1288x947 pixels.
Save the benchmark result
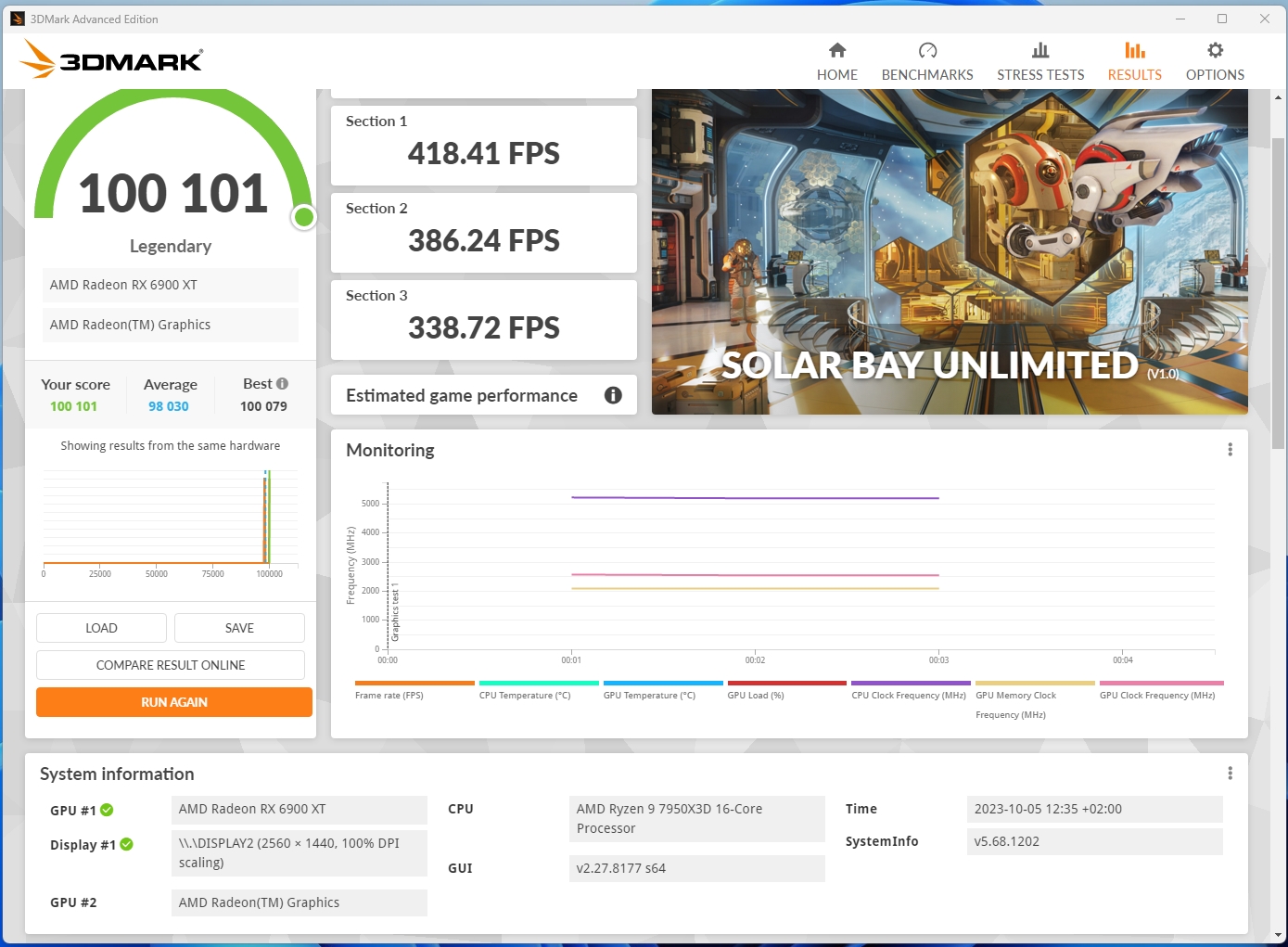click(x=239, y=628)
